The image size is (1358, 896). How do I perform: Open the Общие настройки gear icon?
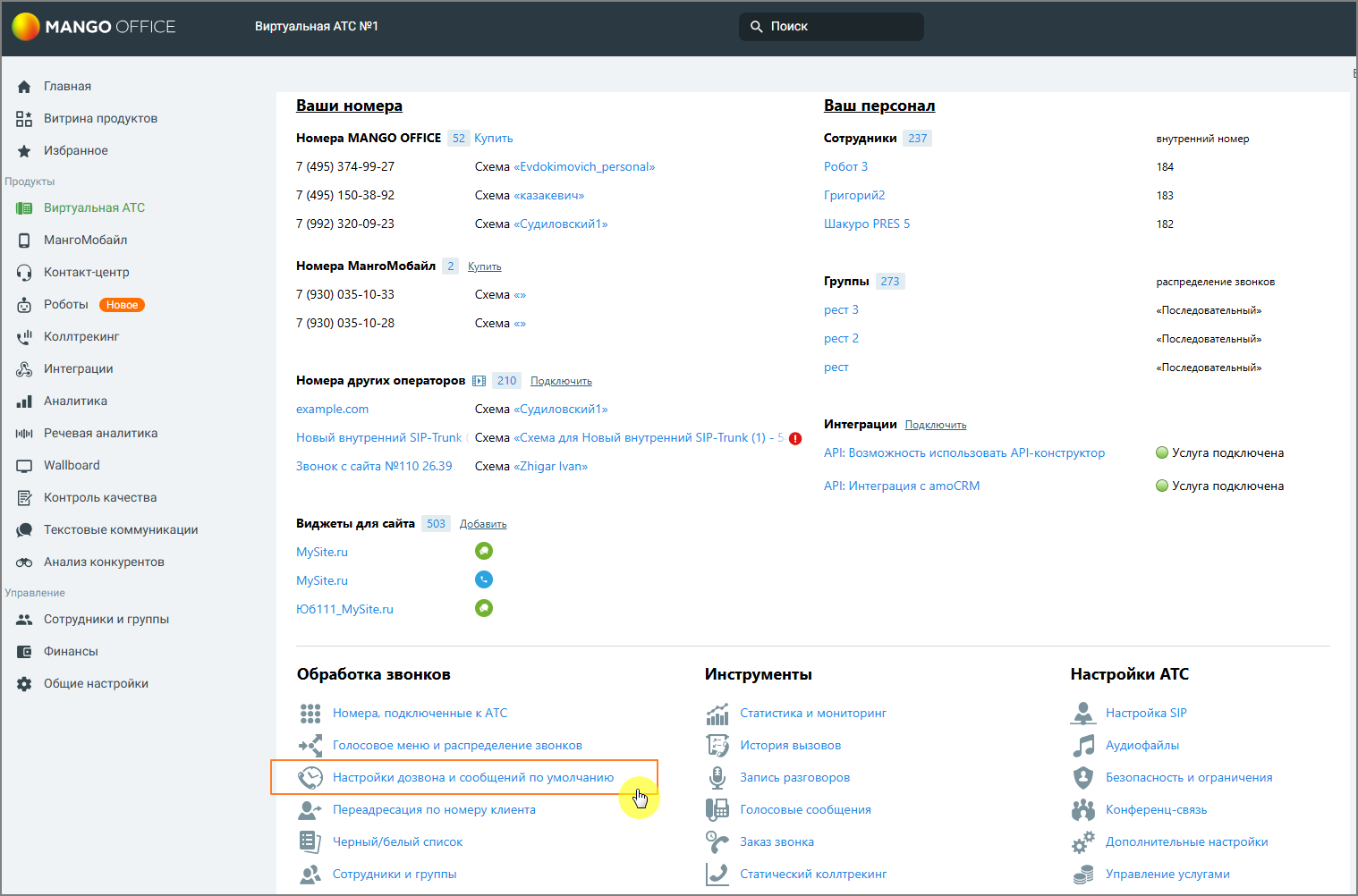point(24,684)
